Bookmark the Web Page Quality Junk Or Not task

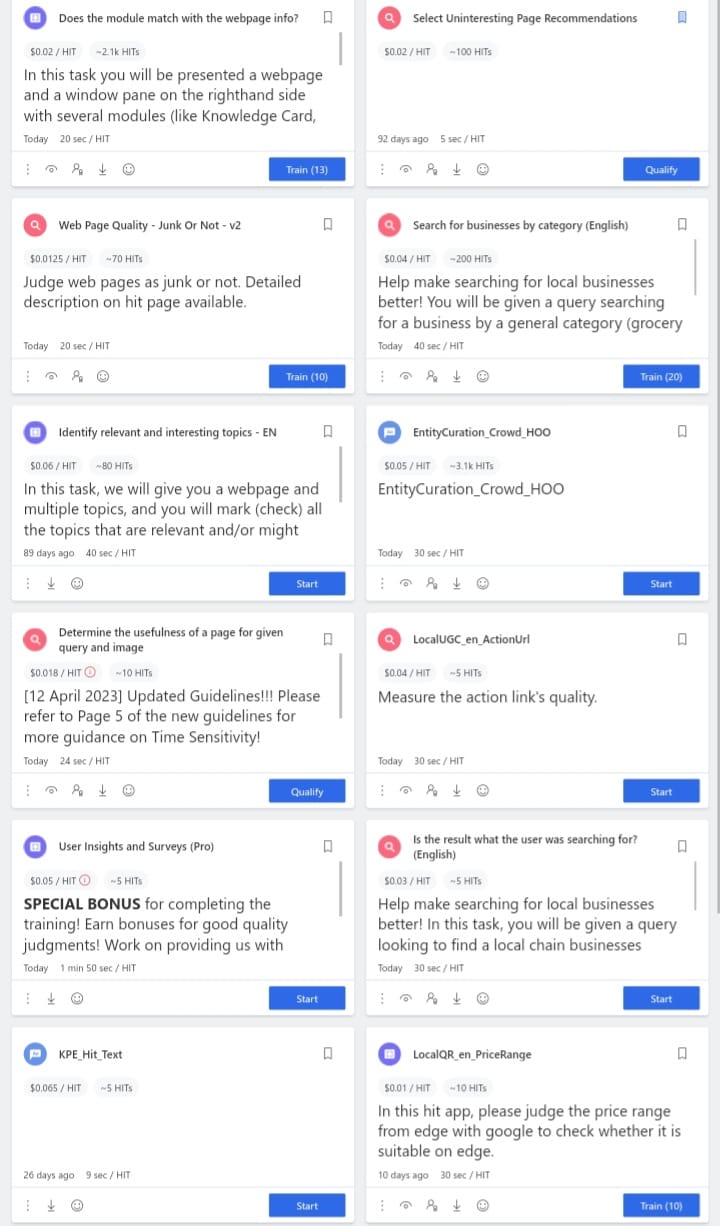(327, 225)
